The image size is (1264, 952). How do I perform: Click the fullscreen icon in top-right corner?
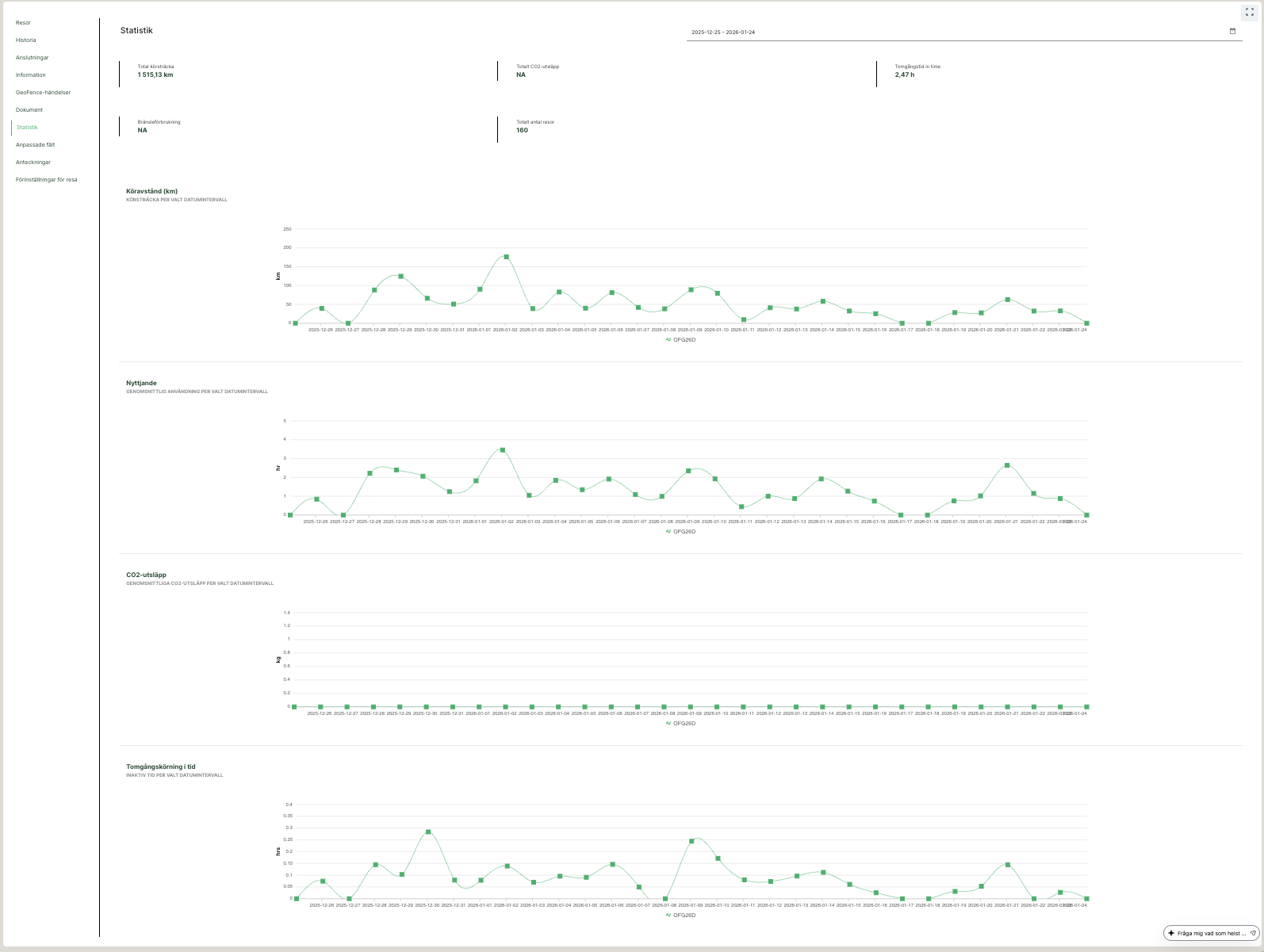(1249, 12)
